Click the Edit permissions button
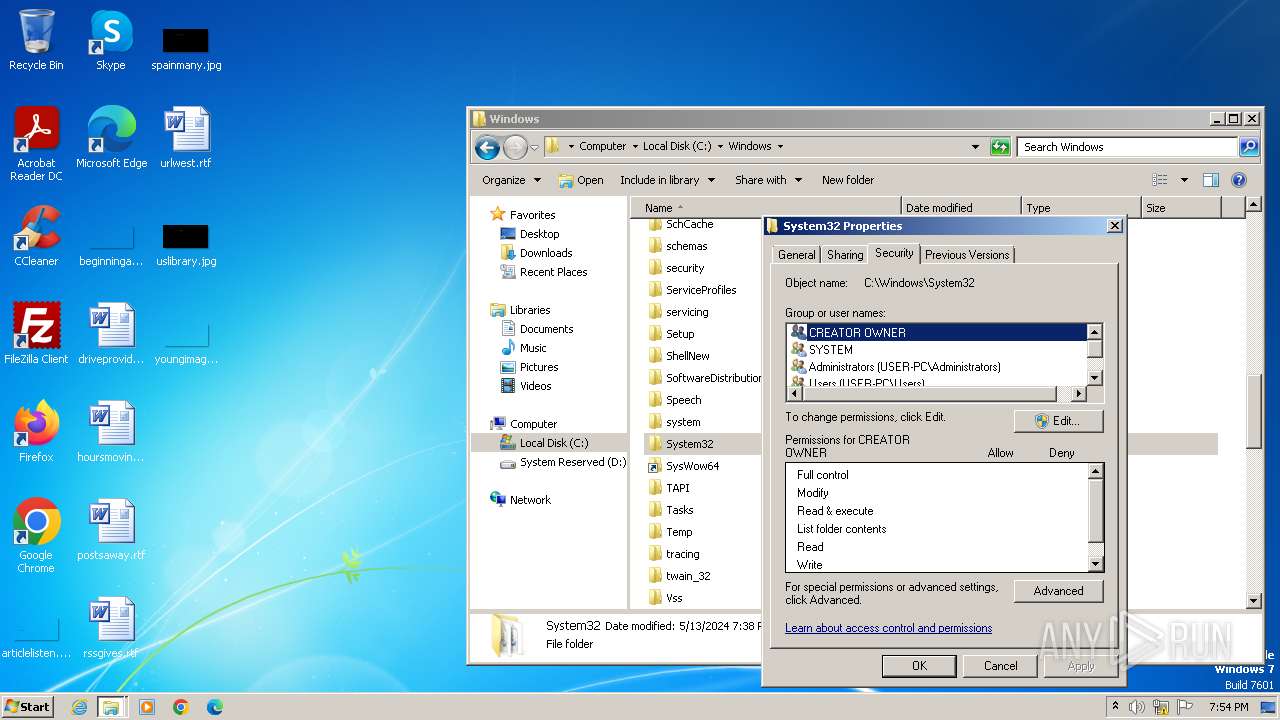This screenshot has width=1280, height=720. tap(1058, 421)
